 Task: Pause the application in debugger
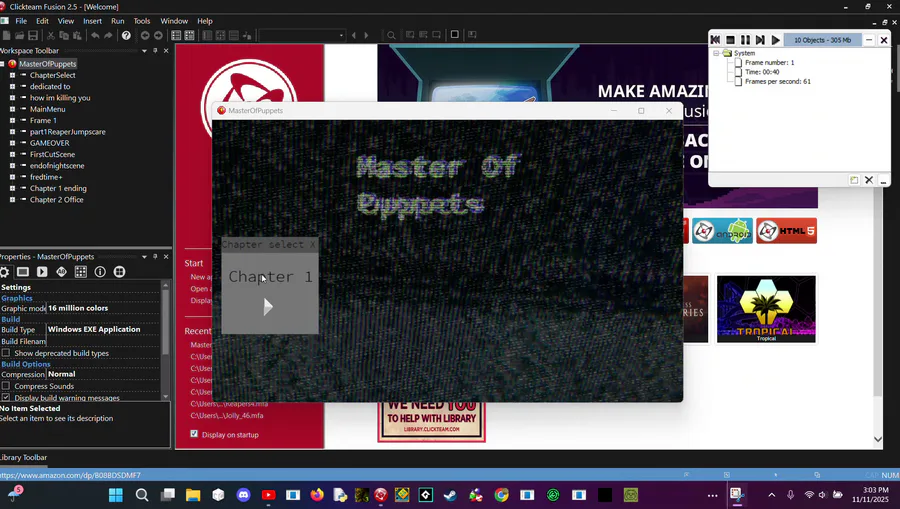click(x=745, y=40)
